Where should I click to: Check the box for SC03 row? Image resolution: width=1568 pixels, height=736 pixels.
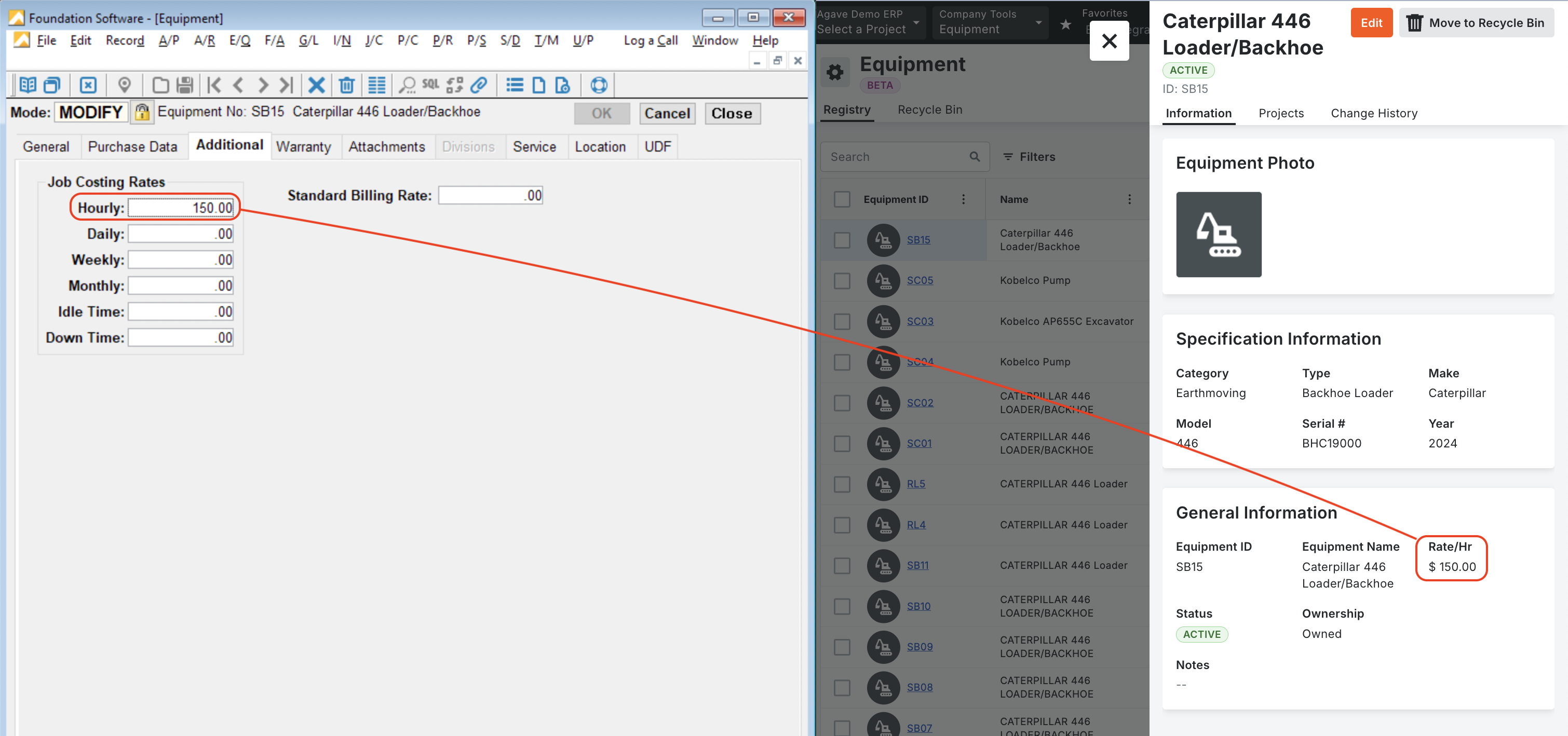842,321
